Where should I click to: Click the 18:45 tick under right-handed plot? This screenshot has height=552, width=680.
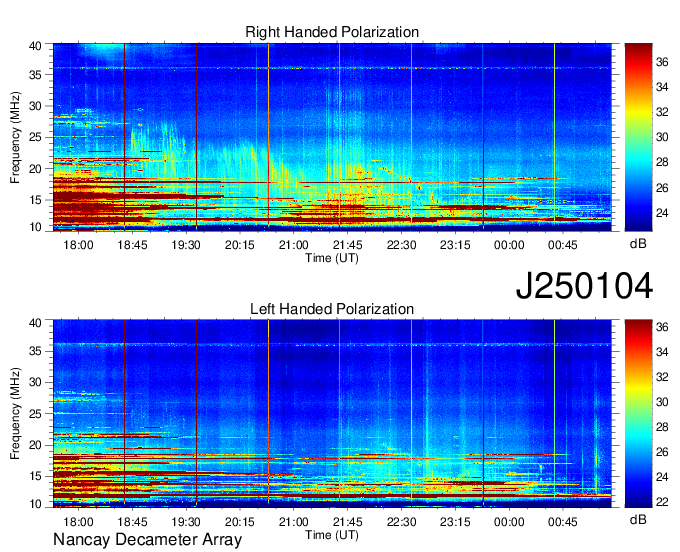click(132, 245)
